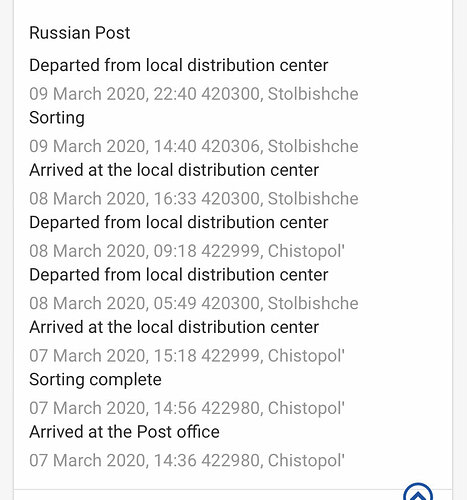Click the Arrived at the Post office status
Viewport: 467px width, 500px height.
click(x=124, y=432)
